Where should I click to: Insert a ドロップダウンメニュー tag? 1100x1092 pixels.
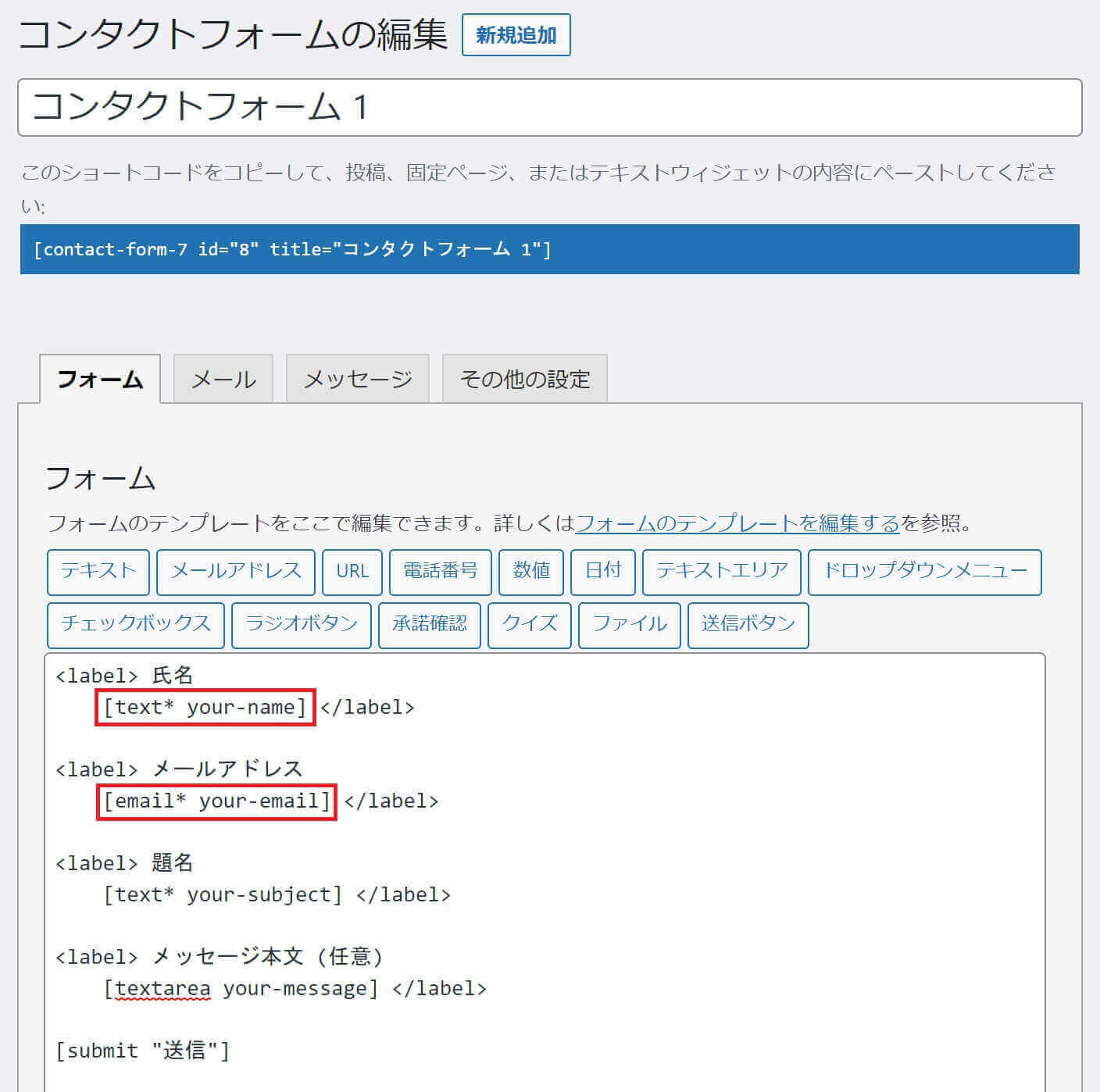tap(925, 571)
